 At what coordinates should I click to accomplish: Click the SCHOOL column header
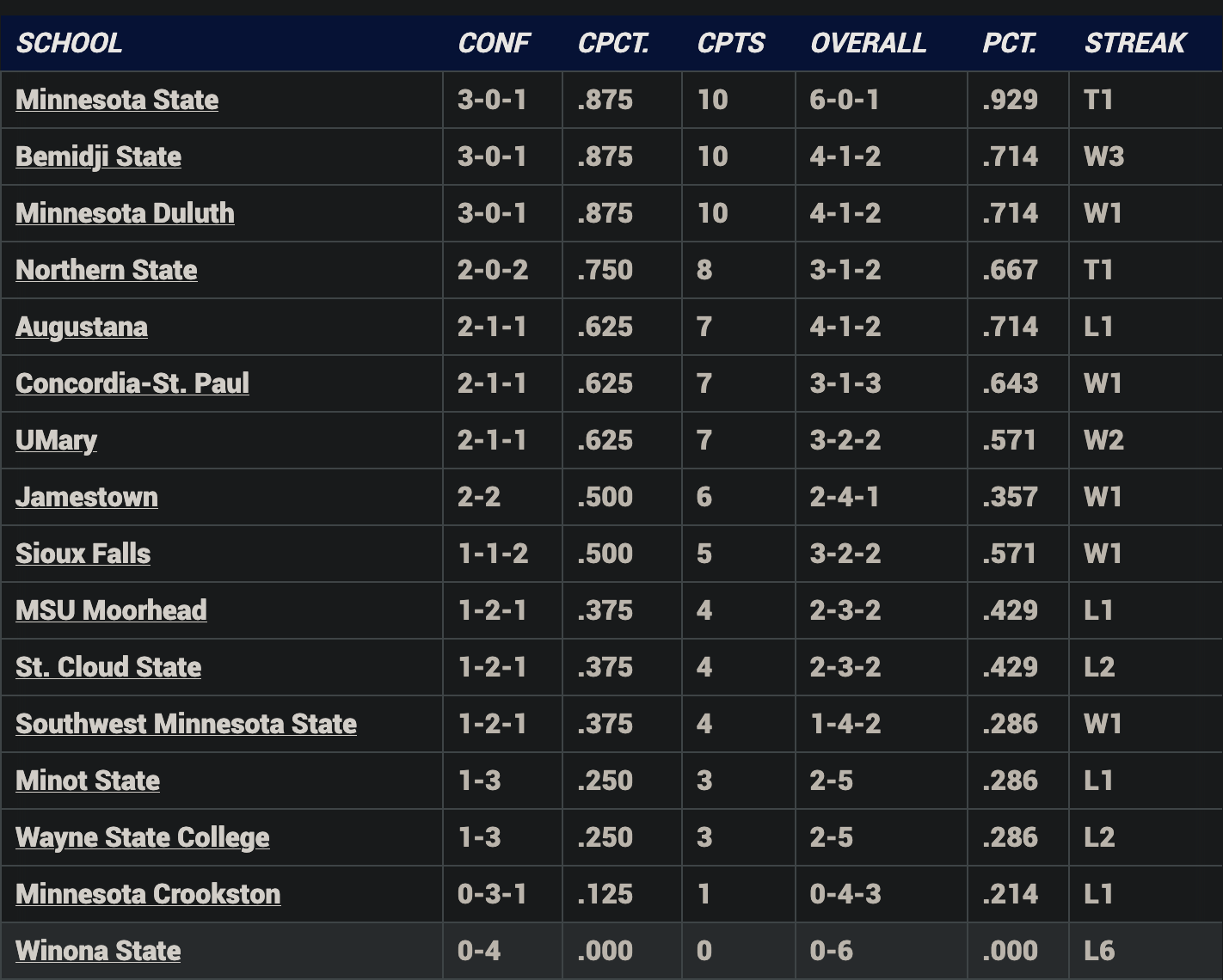70,43
